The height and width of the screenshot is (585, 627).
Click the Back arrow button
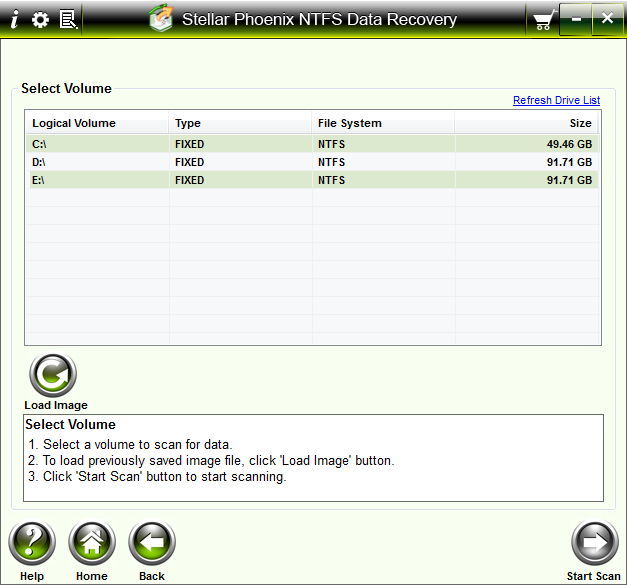coord(152,543)
